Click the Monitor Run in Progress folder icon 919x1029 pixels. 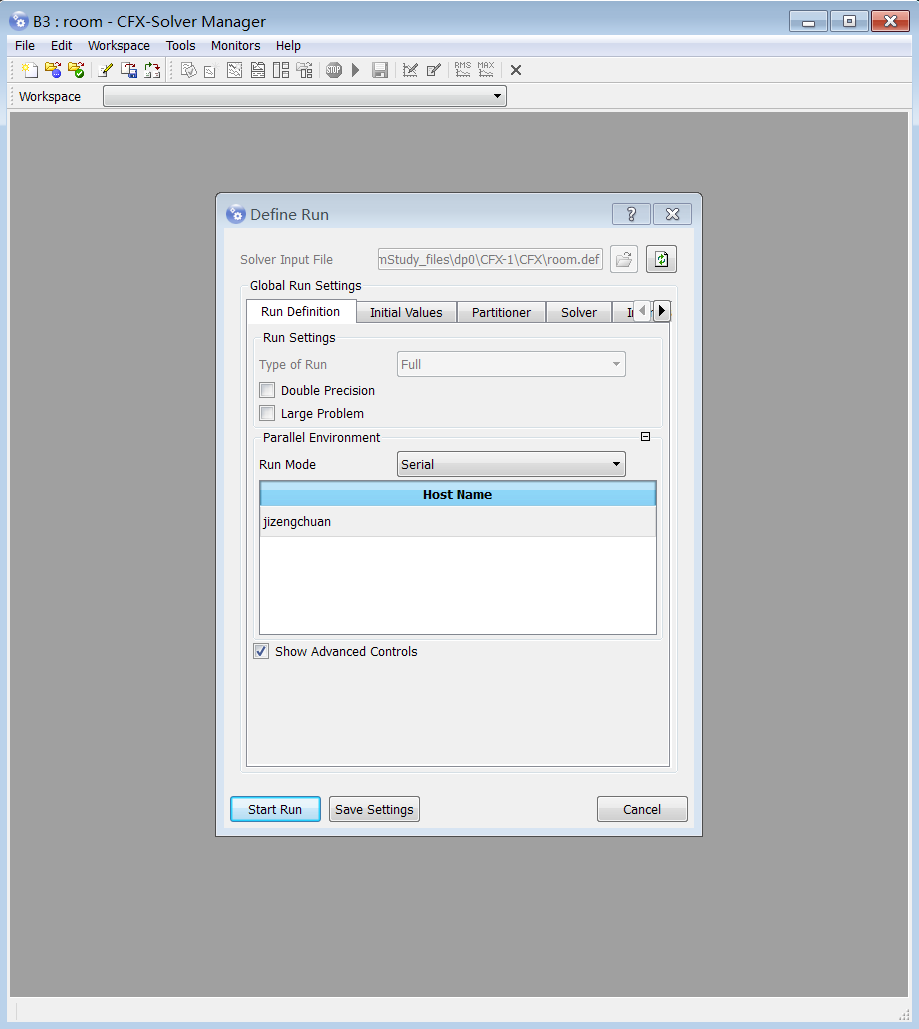point(53,70)
